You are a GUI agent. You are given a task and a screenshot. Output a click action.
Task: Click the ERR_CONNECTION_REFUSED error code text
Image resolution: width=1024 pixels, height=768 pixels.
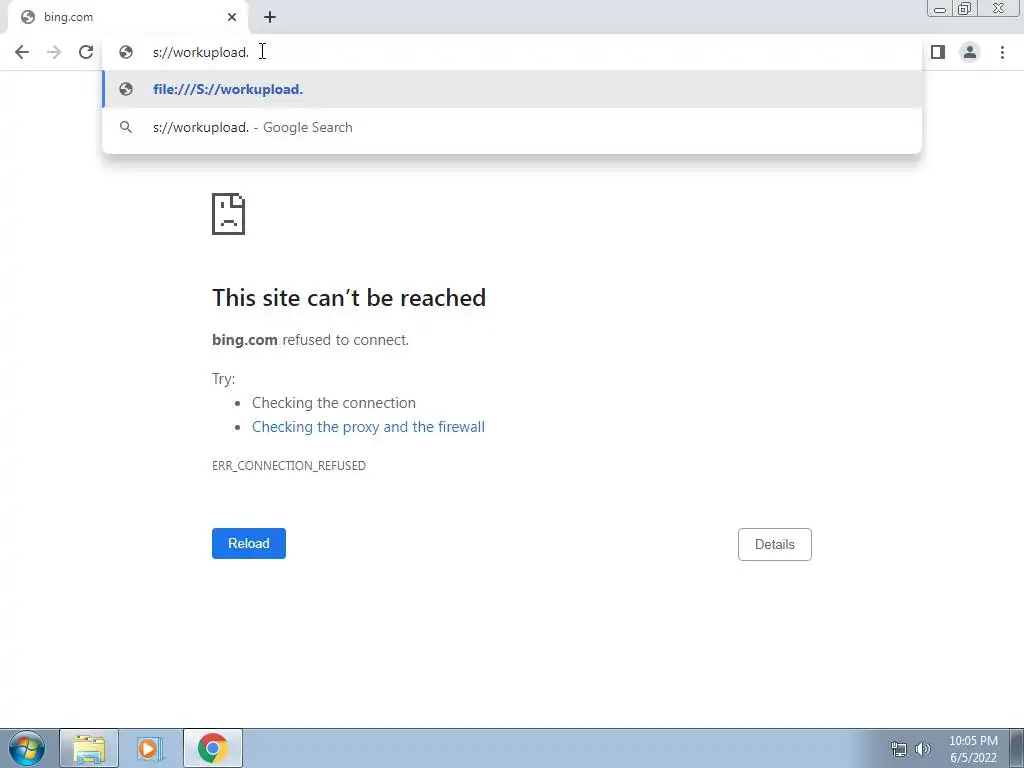[x=289, y=466]
